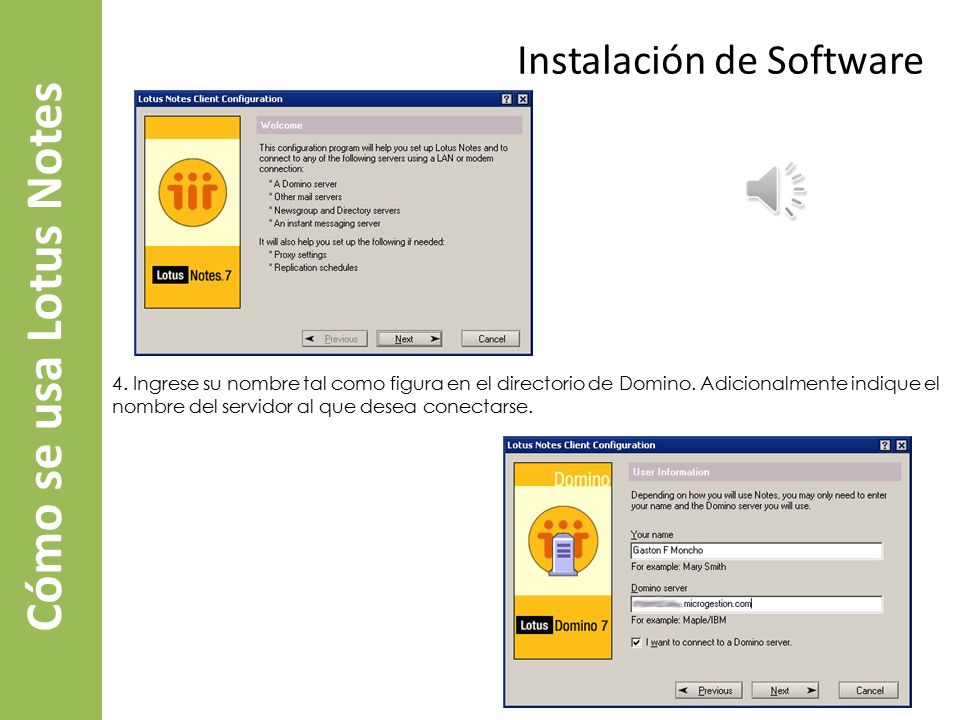Click the Lotus Notes.7 label banner
This screenshot has width=960, height=720.
click(192, 276)
